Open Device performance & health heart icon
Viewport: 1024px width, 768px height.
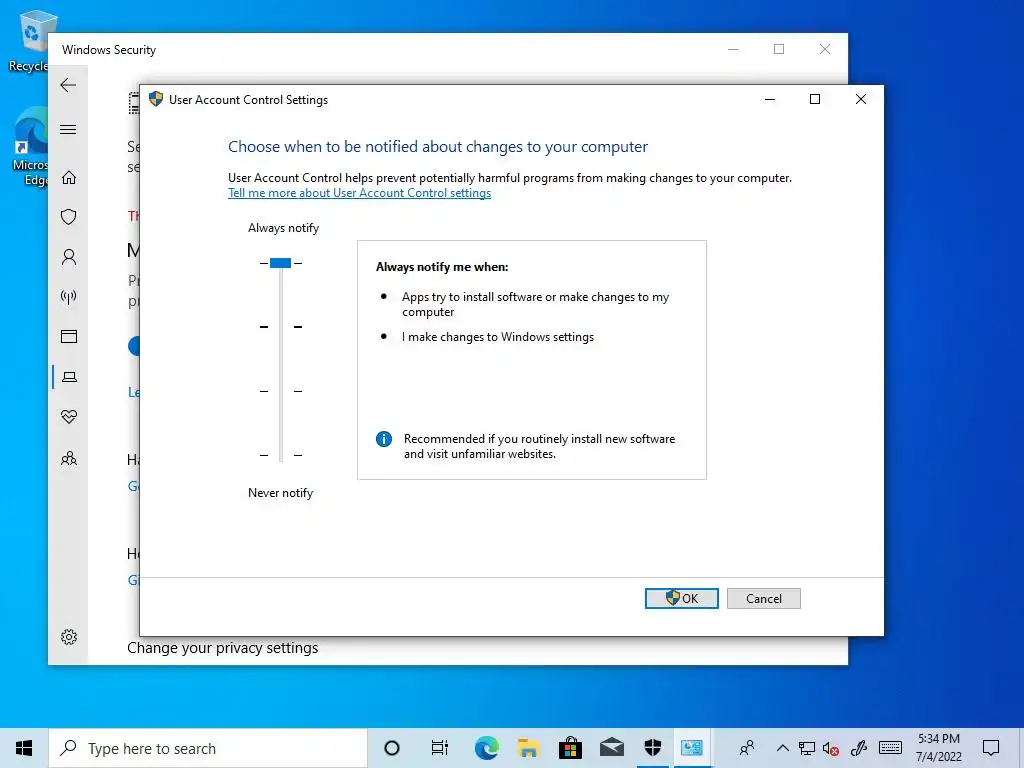point(69,417)
